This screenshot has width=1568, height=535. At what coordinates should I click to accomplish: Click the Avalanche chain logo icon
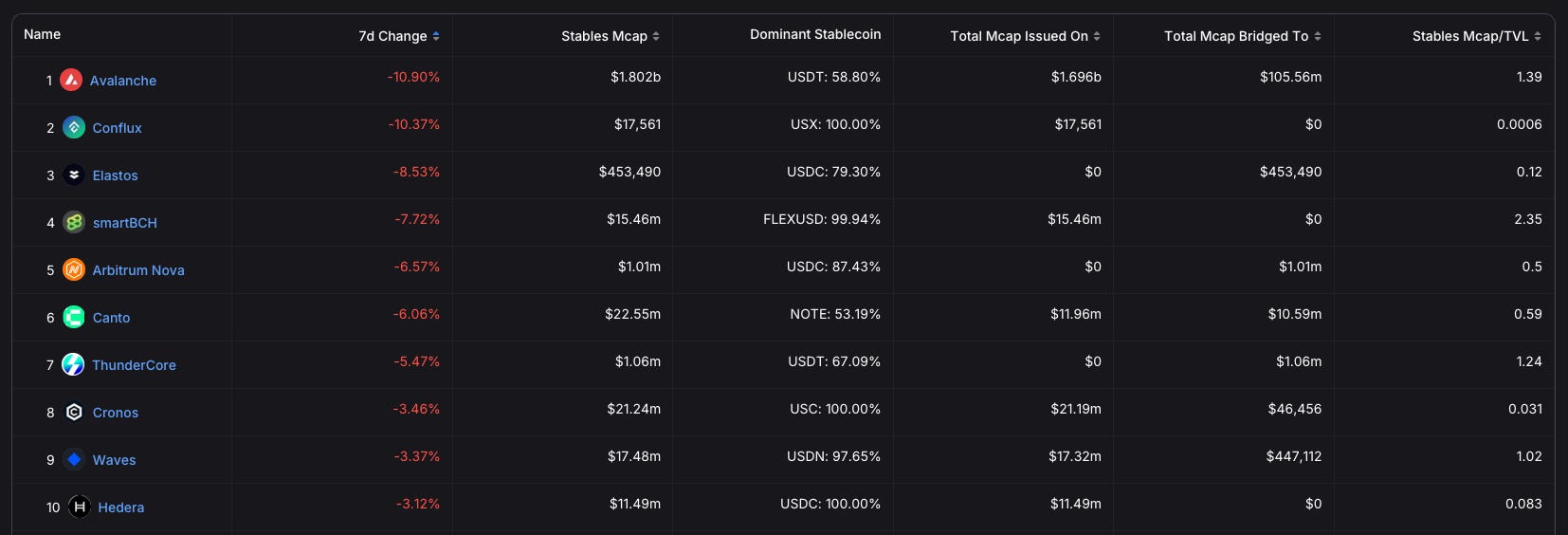coord(71,80)
